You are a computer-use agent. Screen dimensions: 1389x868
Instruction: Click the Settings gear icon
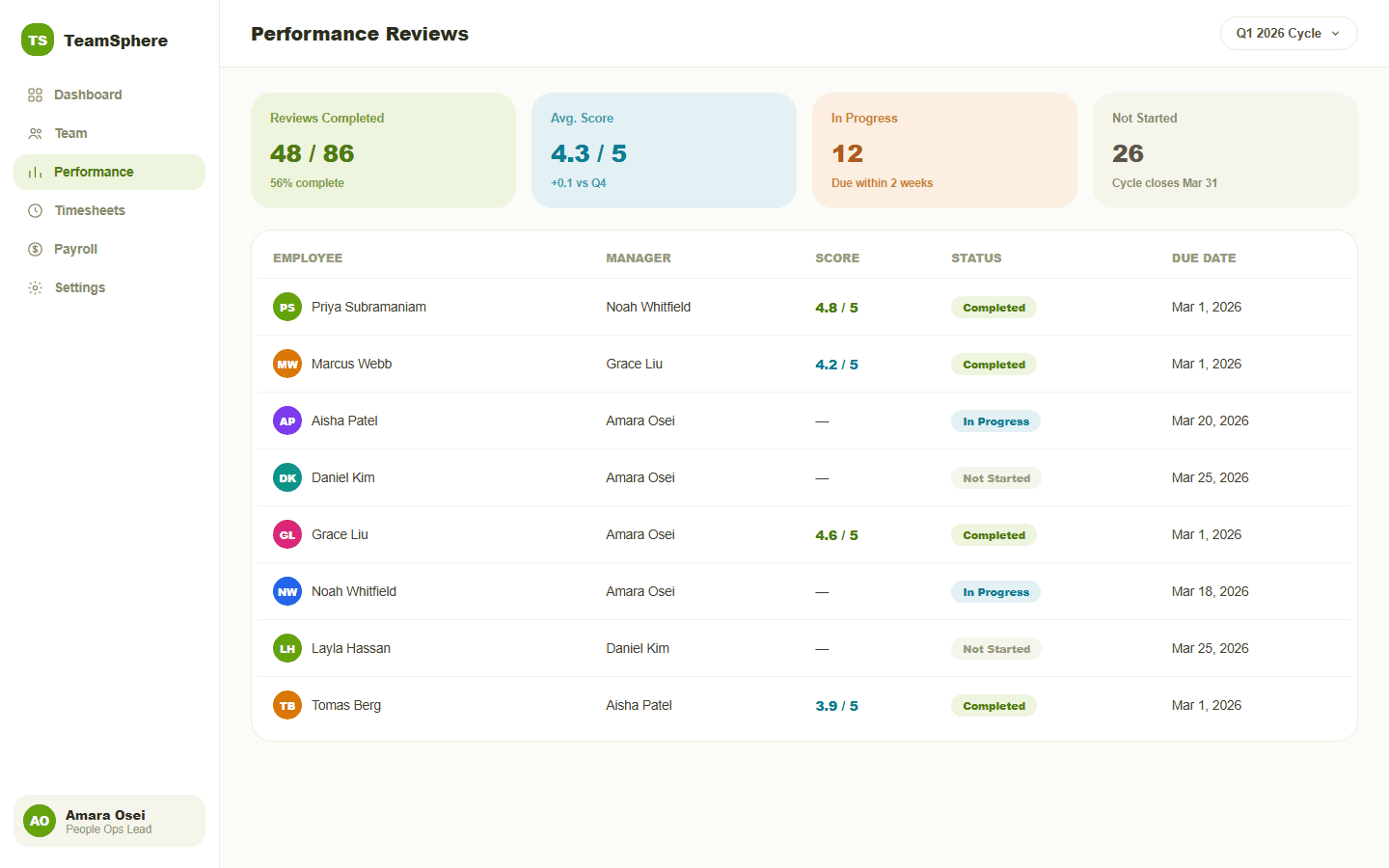point(35,287)
